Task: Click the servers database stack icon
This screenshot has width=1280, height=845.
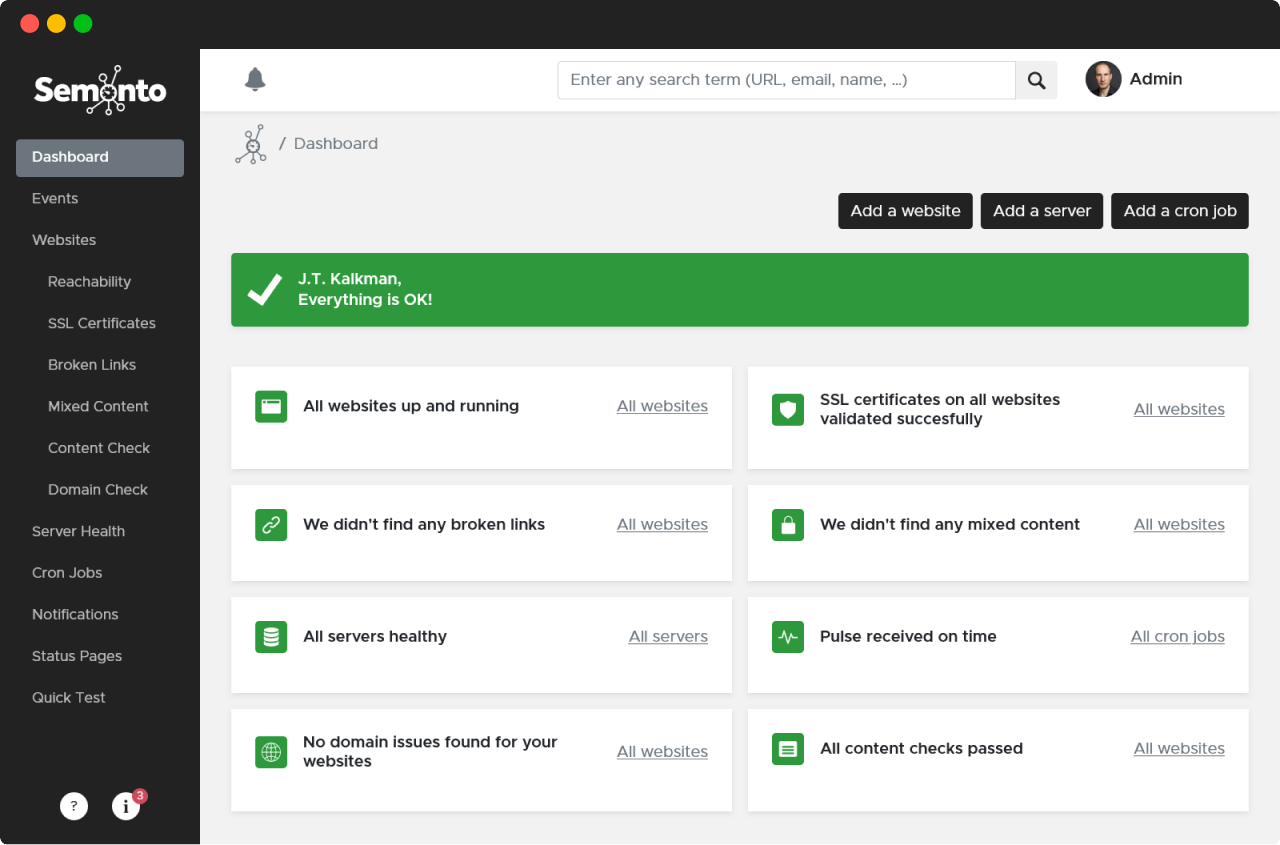Action: pyautogui.click(x=271, y=637)
